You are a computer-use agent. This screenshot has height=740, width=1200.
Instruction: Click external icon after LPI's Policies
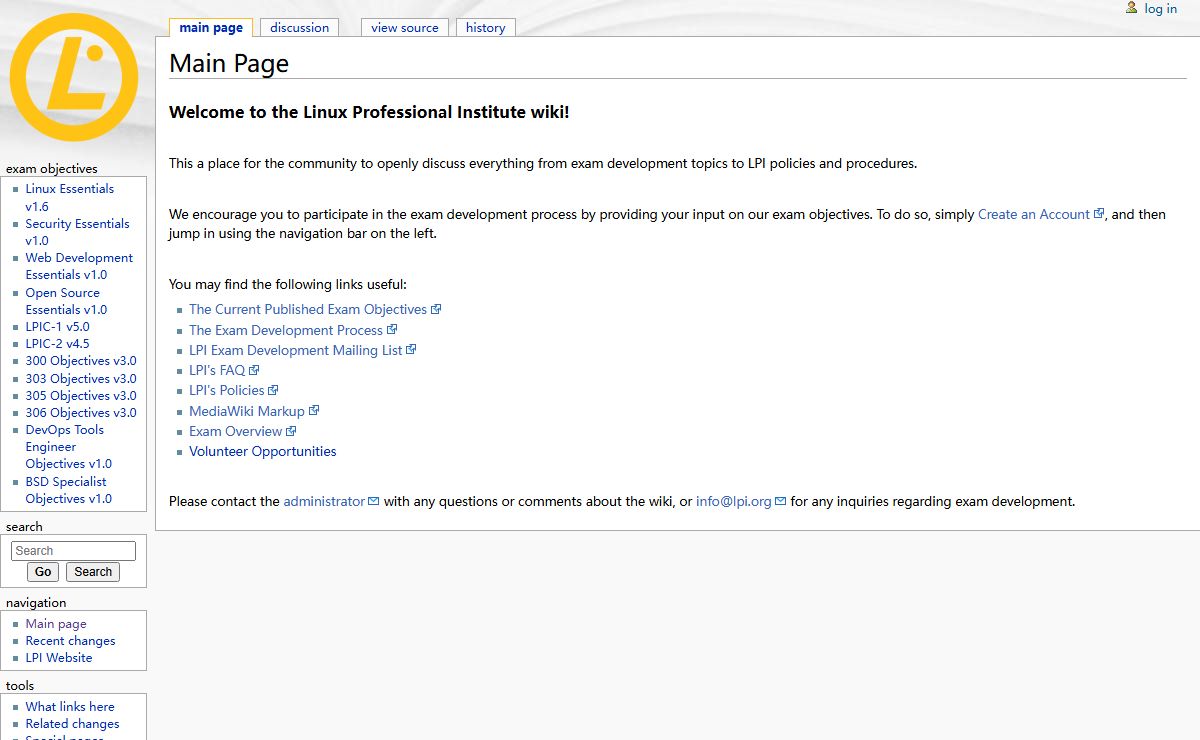273,390
